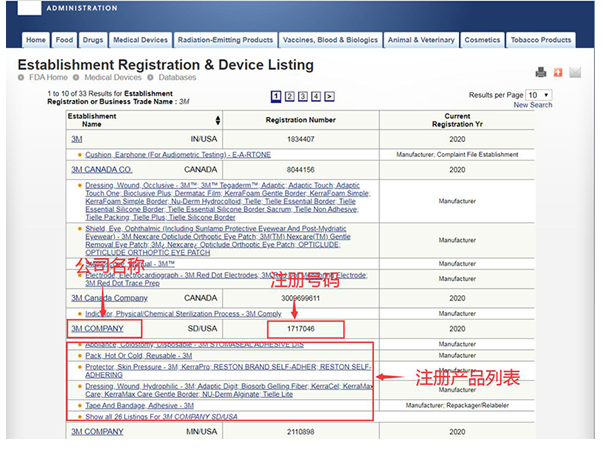Expand all 26 listings for 3M COMPANY SD/USA
Image resolution: width=603 pixels, height=452 pixels.
point(160,415)
